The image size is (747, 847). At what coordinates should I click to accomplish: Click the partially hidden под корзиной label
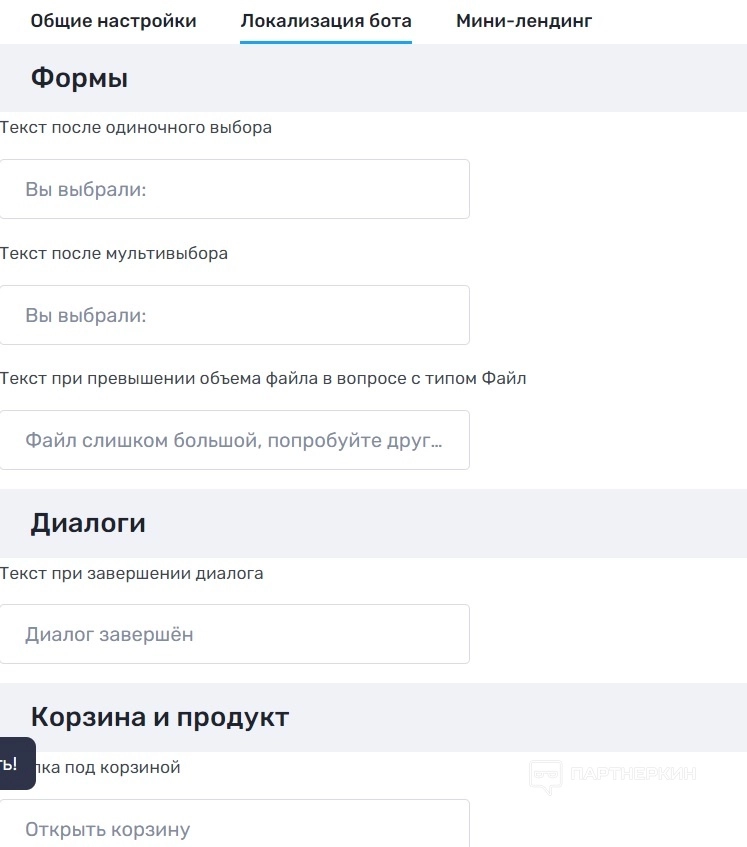coord(110,767)
